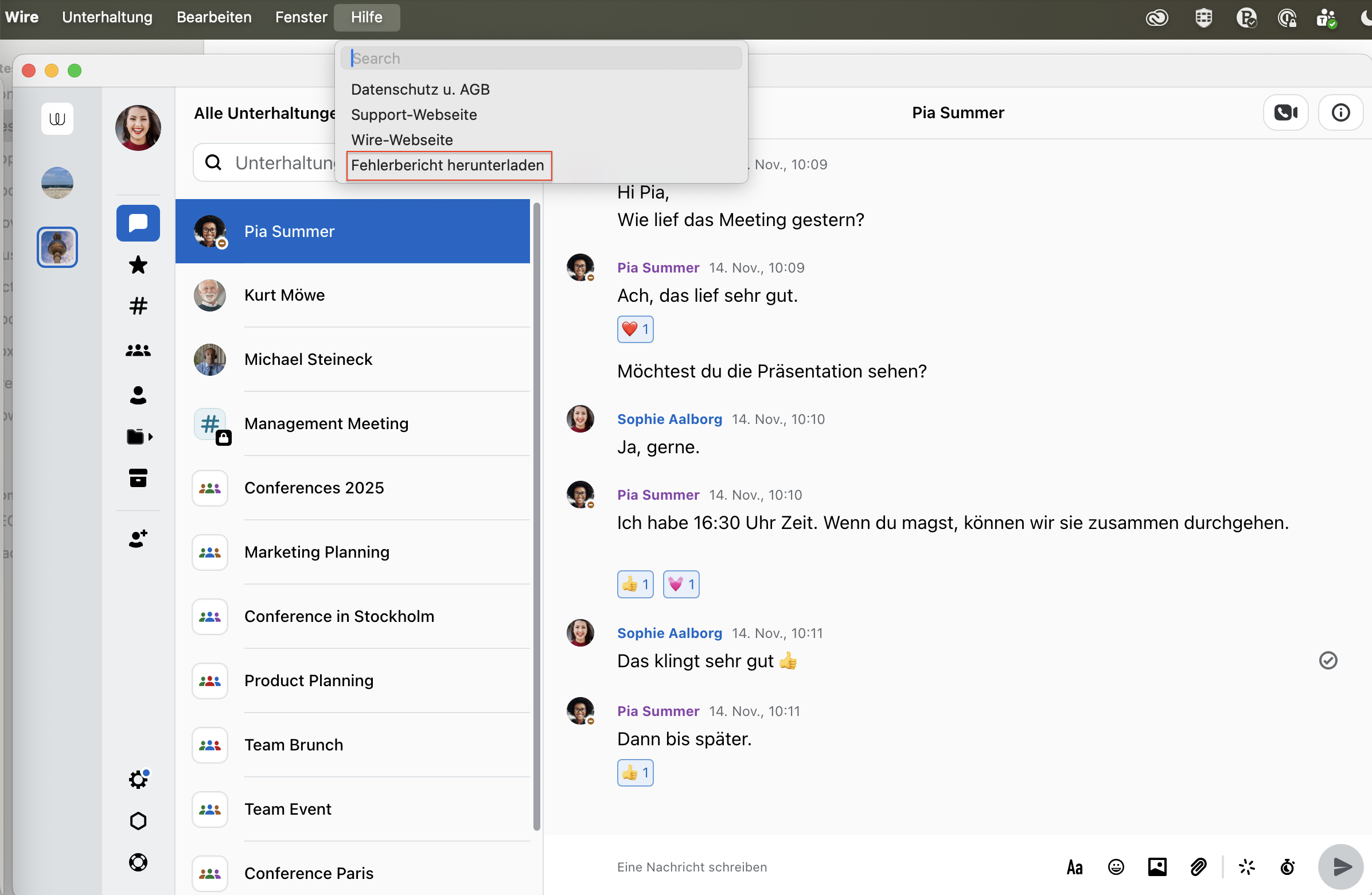
Task: Click the Creative Cloud menu bar icon
Action: point(1157,18)
